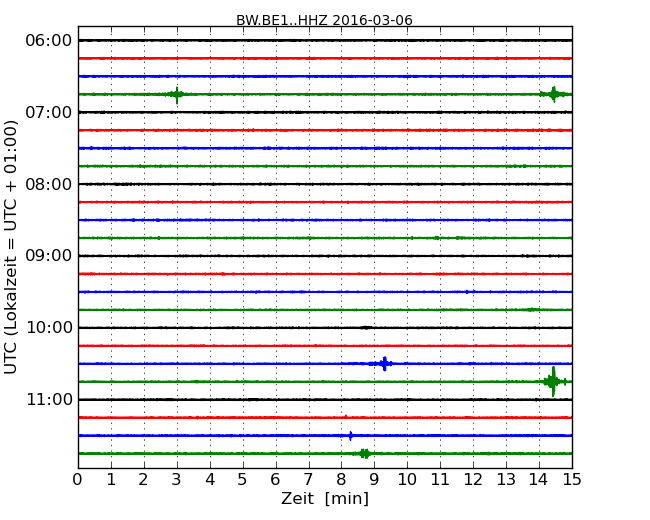Click the 10:00 time label
The width and height of the screenshot is (650, 520).
coord(49,328)
